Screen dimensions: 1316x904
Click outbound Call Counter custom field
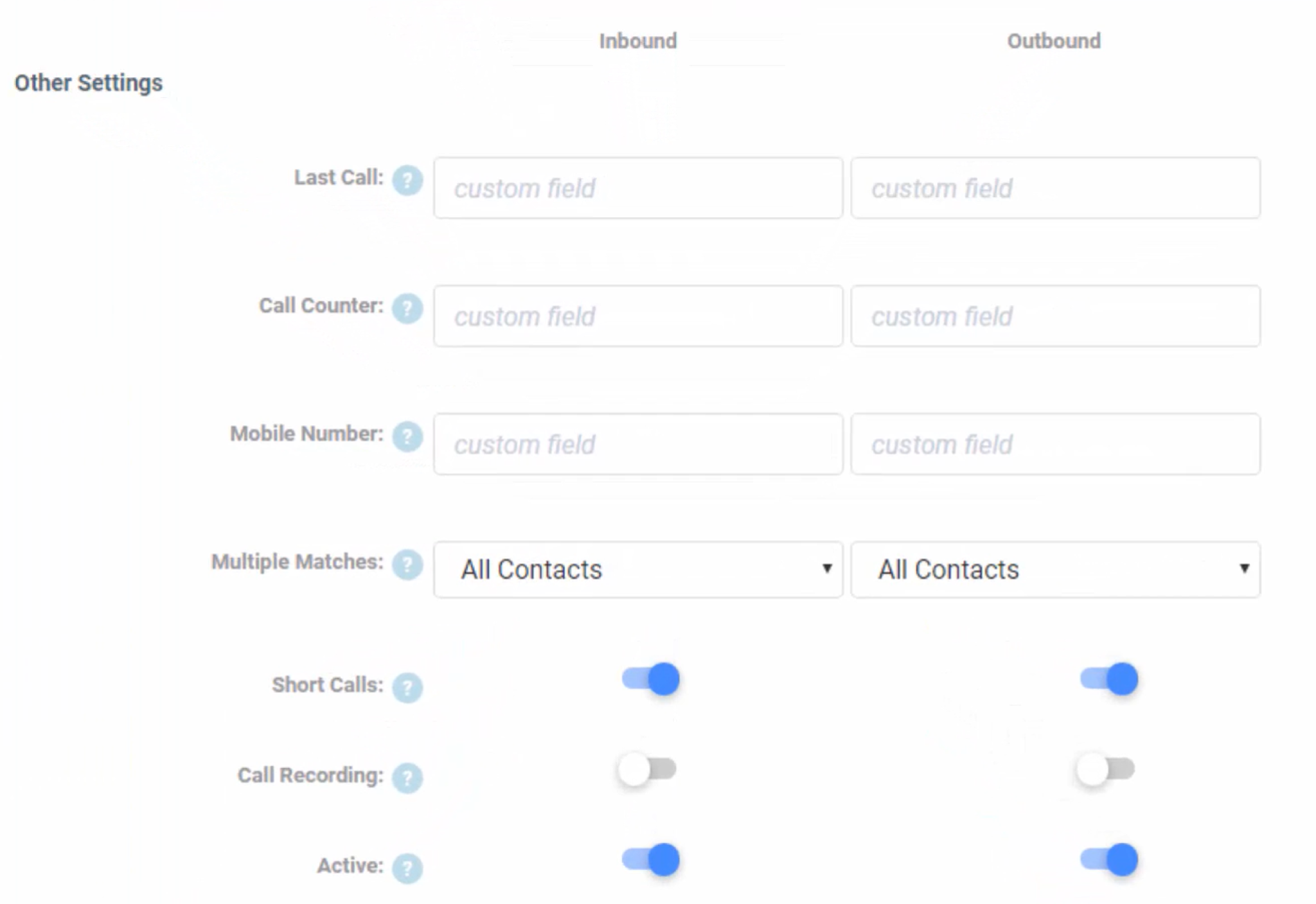coord(1056,316)
